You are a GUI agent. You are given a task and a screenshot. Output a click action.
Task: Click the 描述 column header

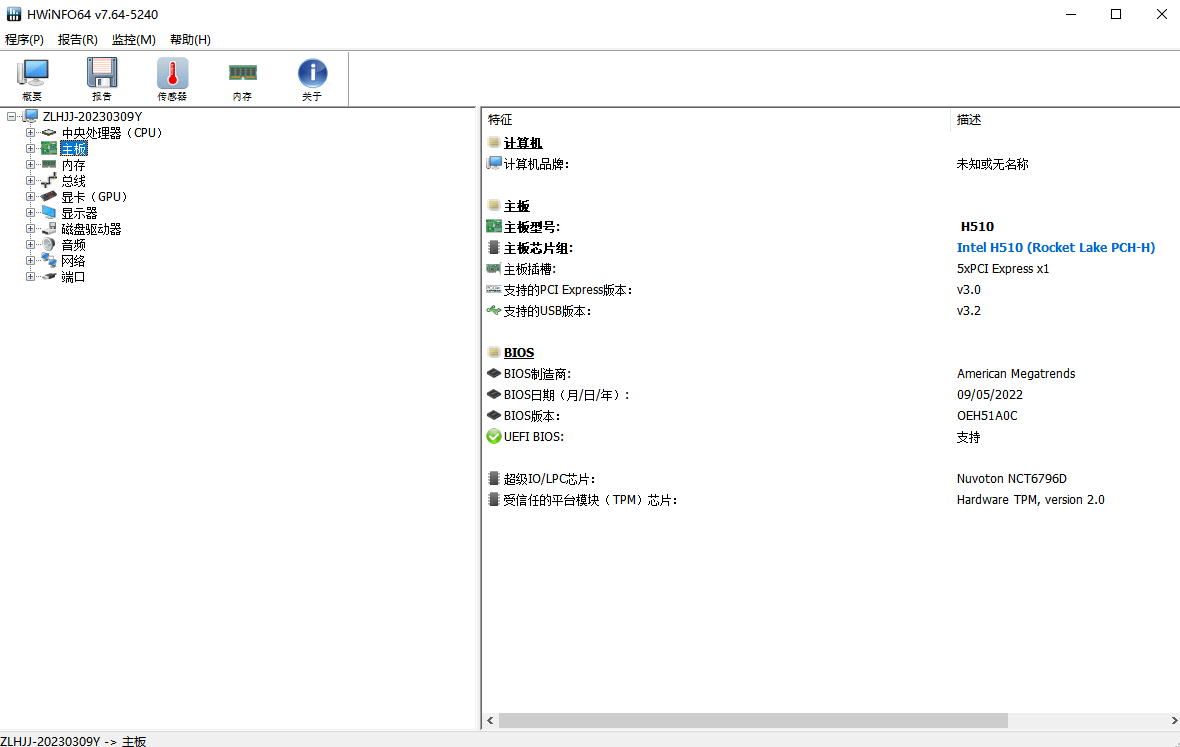(x=1060, y=120)
